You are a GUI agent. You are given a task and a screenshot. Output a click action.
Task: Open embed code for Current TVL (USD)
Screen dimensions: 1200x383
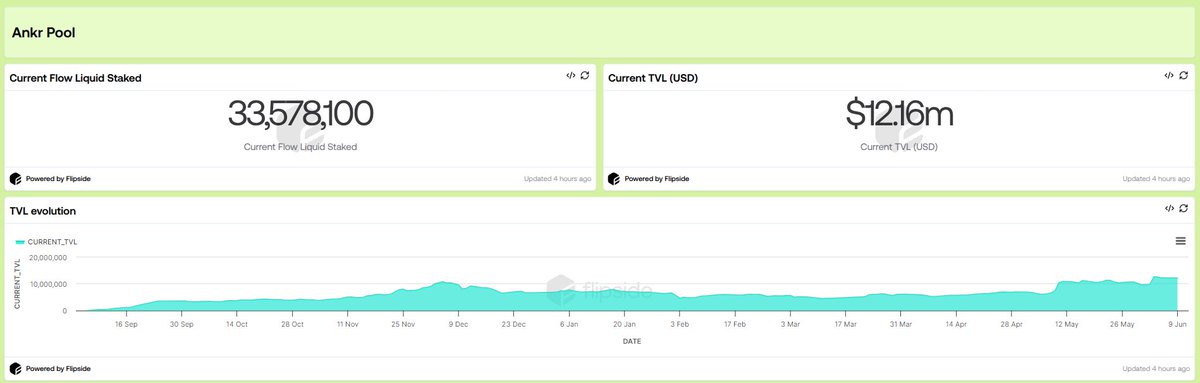tap(1168, 75)
